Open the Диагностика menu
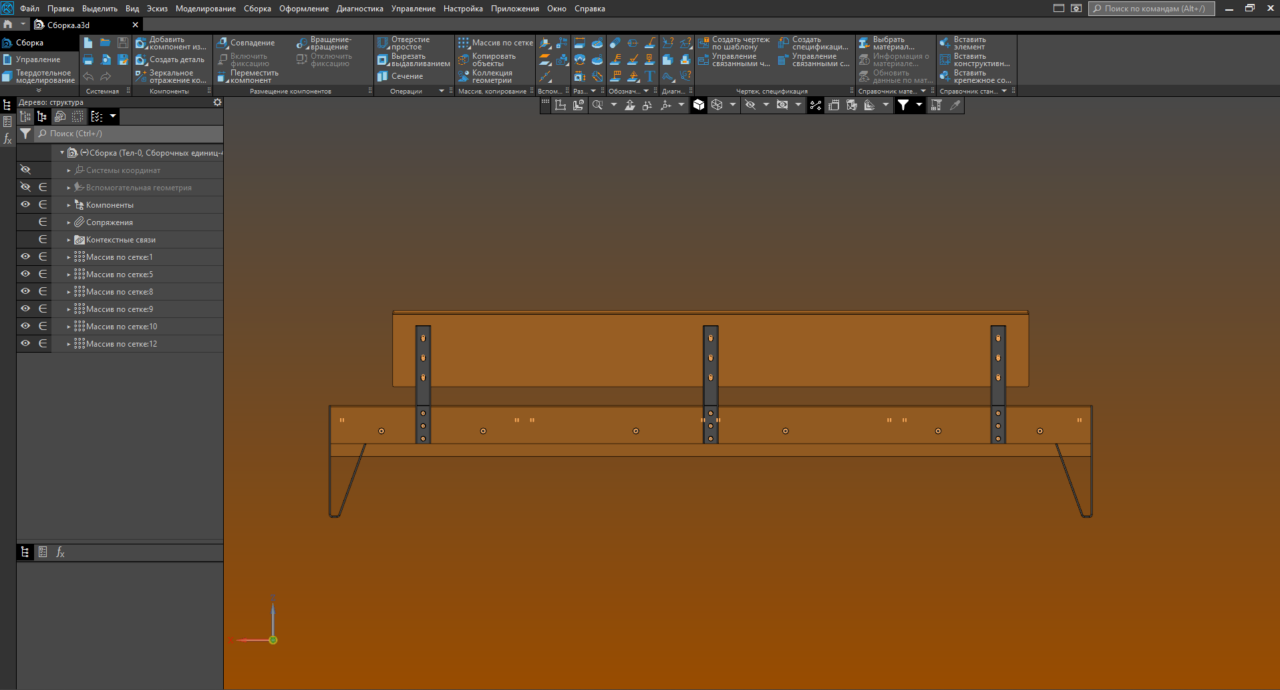This screenshot has height=690, width=1280. (x=360, y=8)
